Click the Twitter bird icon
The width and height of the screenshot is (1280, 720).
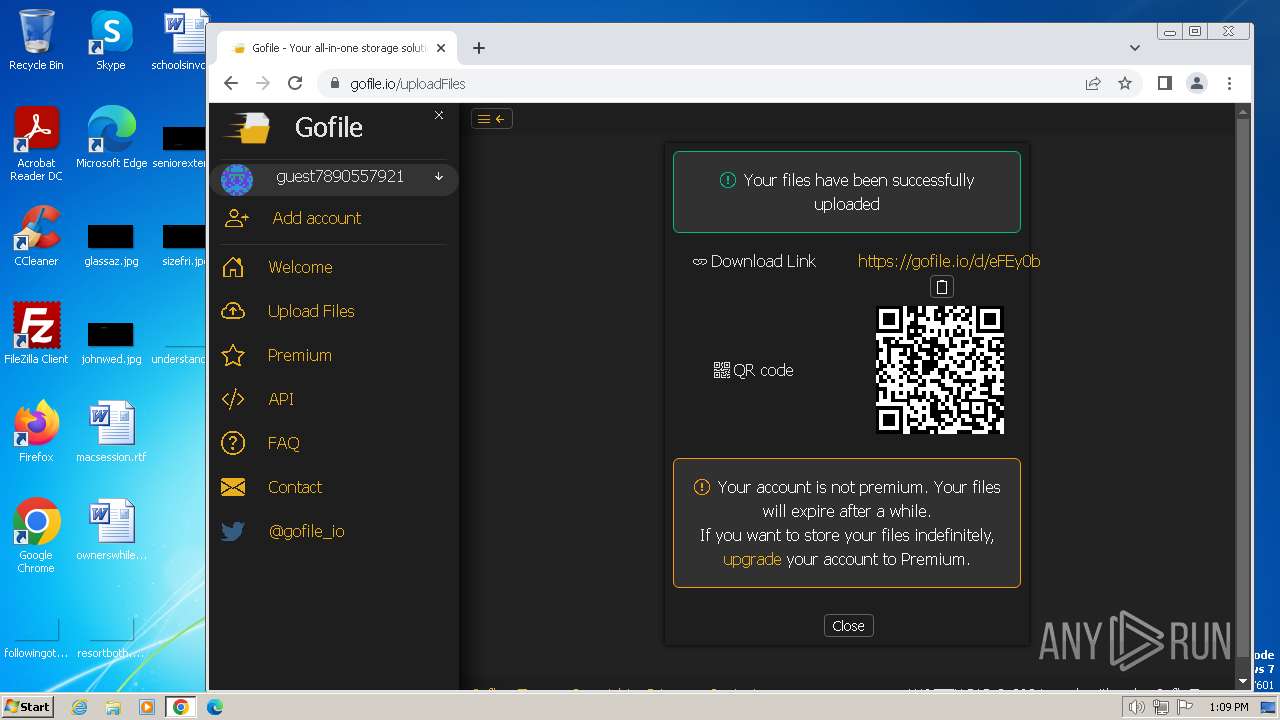232,531
